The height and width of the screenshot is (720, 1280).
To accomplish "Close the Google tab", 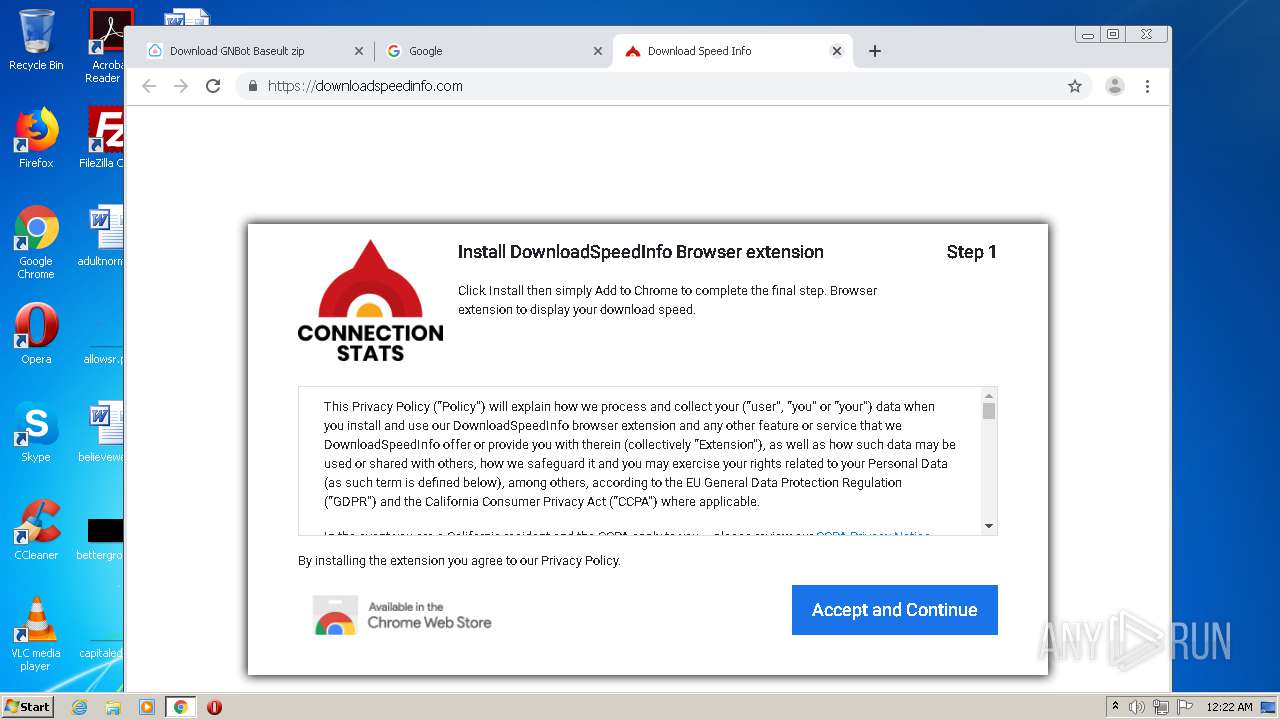I will coord(598,51).
